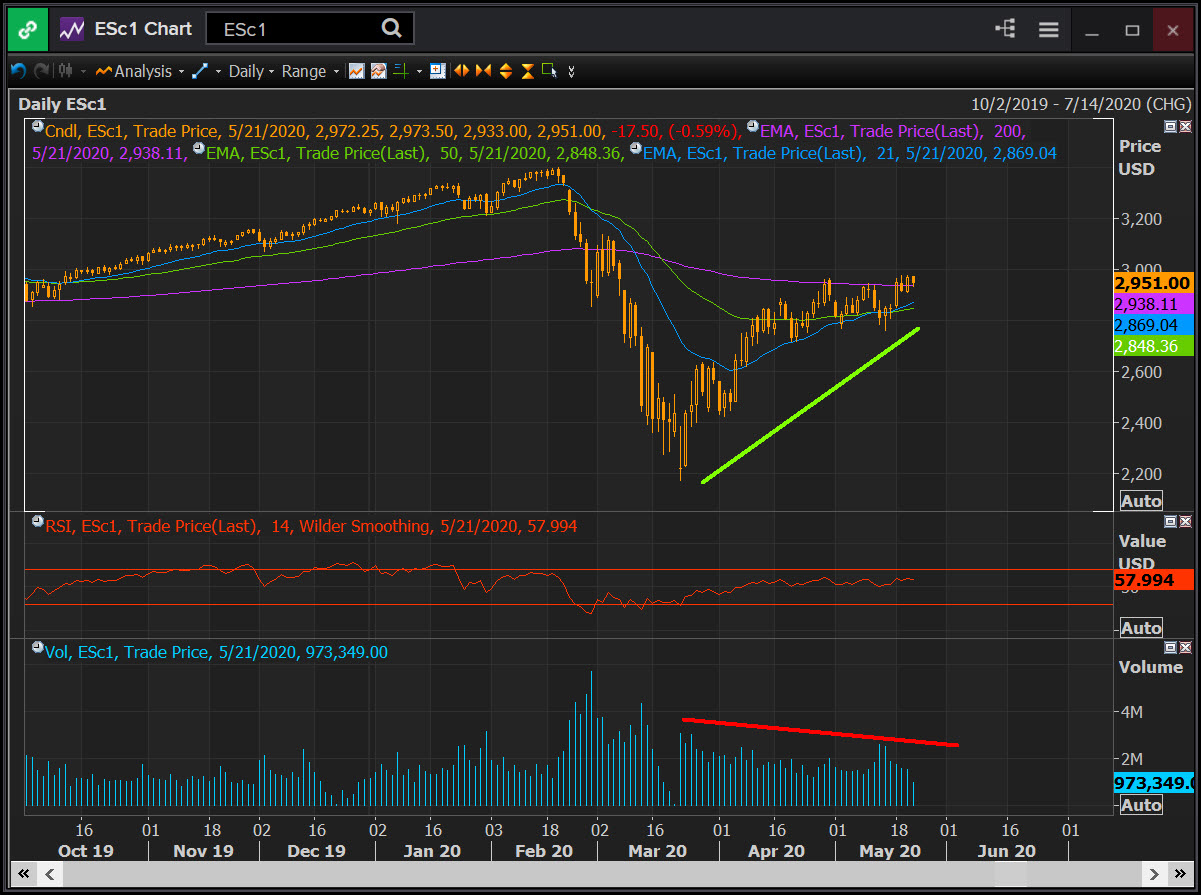Click the Daily ESc1 chart title

point(62,104)
